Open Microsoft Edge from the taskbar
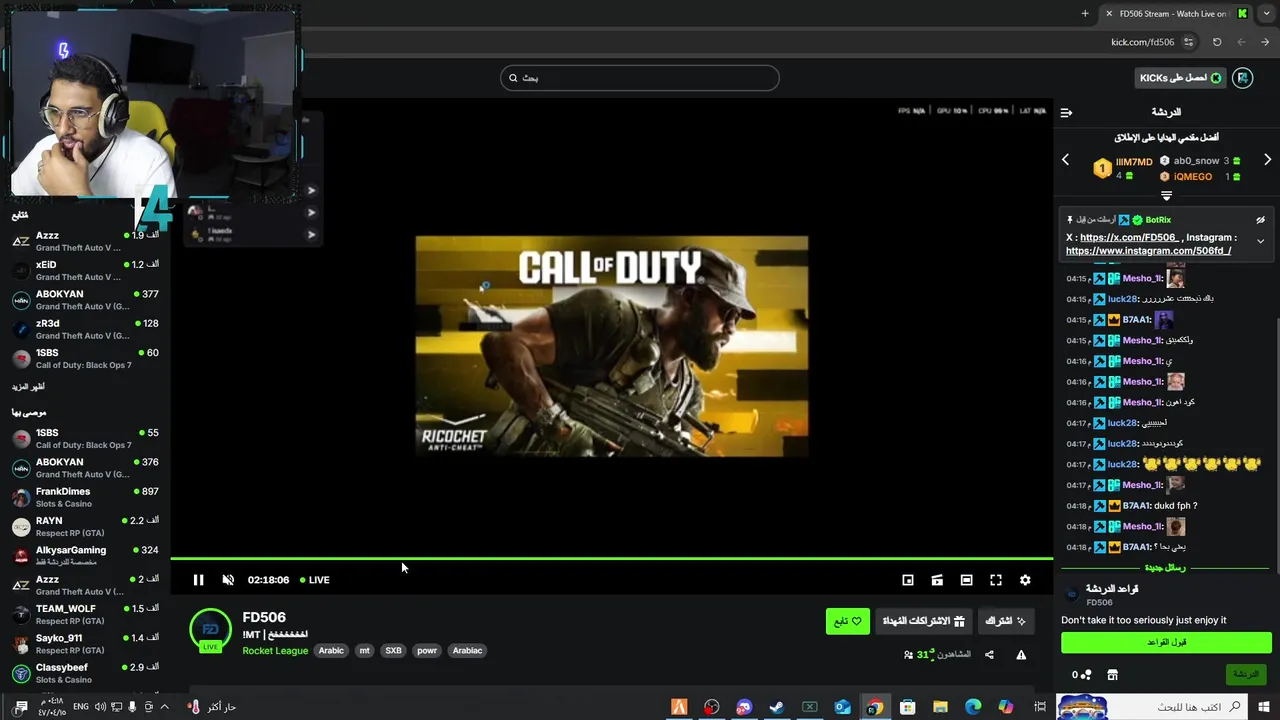Image resolution: width=1280 pixels, height=720 pixels. [973, 707]
